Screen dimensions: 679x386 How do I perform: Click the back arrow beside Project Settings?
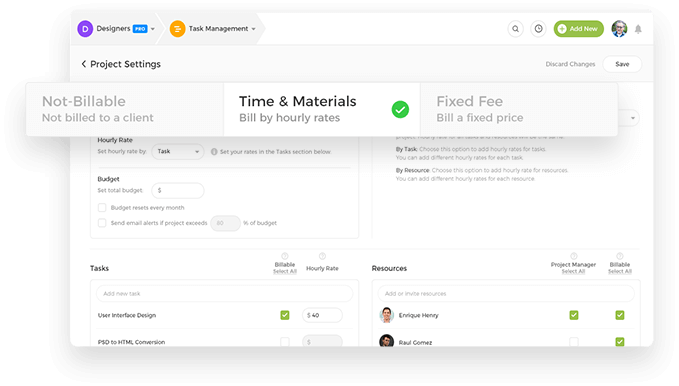(84, 64)
